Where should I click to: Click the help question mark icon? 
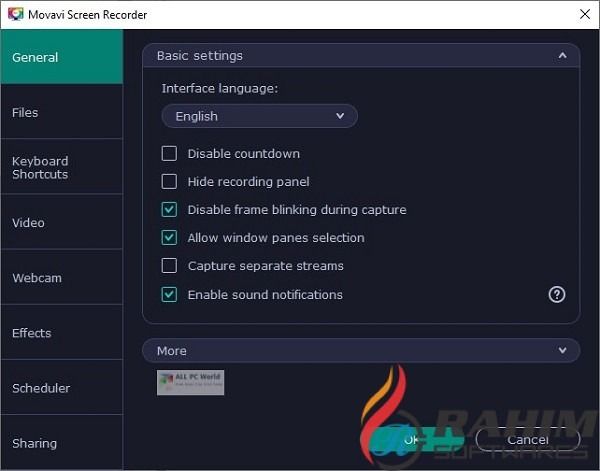pyautogui.click(x=557, y=294)
